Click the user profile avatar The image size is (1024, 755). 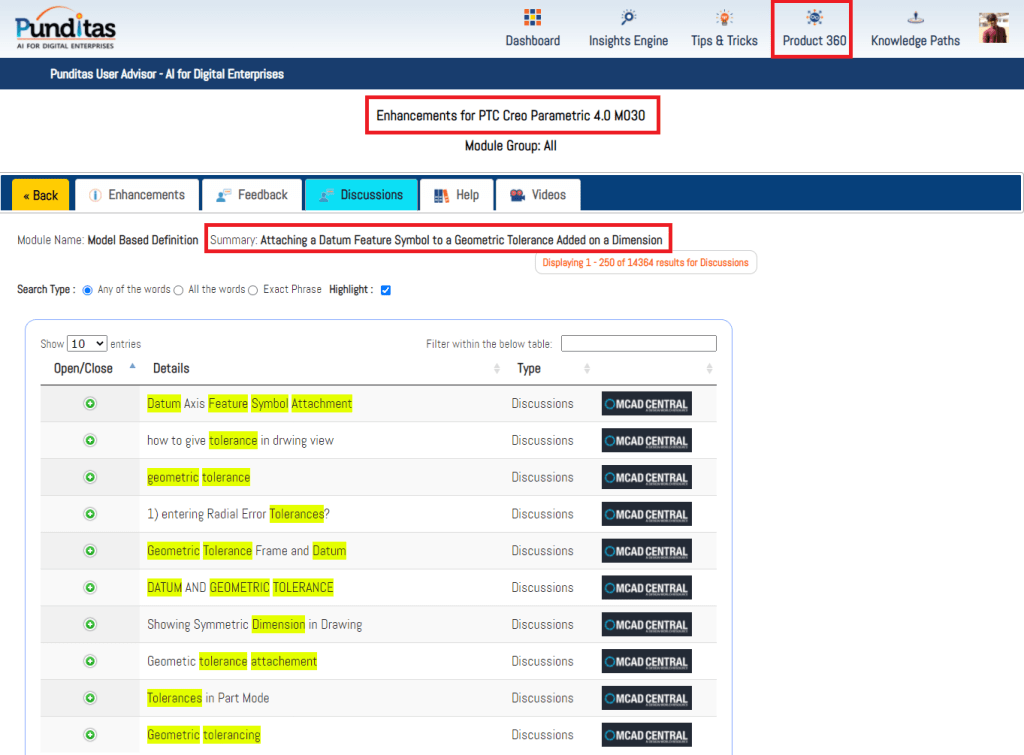click(x=993, y=28)
